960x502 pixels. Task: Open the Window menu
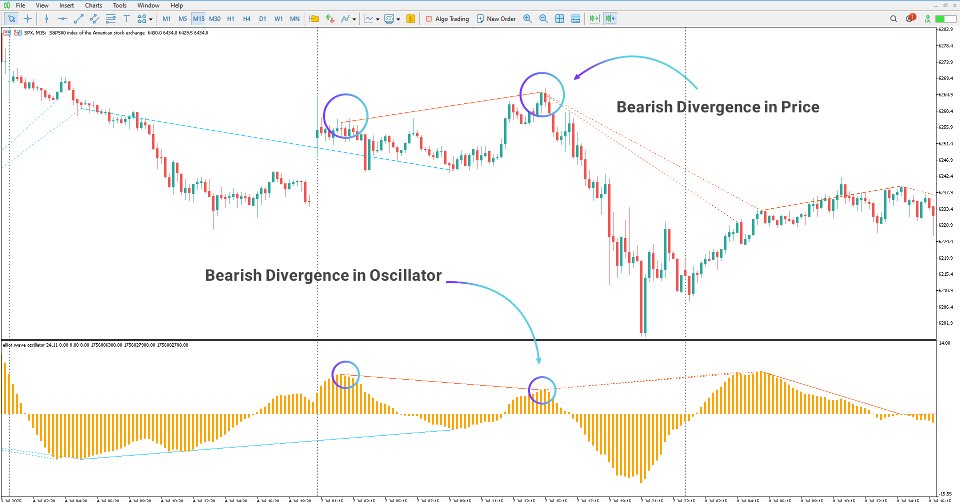pos(148,6)
